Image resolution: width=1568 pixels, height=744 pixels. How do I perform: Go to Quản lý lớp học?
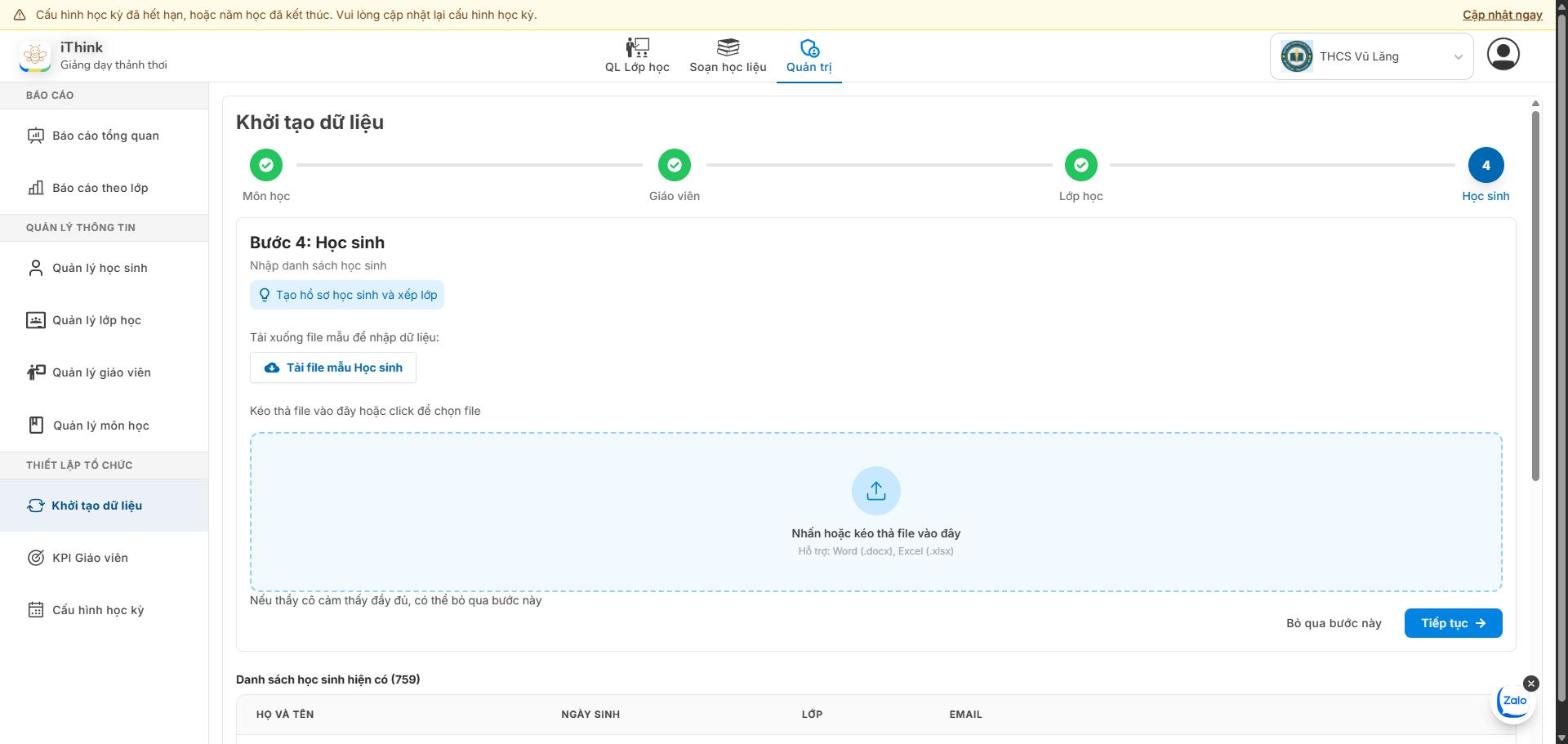[x=104, y=320]
